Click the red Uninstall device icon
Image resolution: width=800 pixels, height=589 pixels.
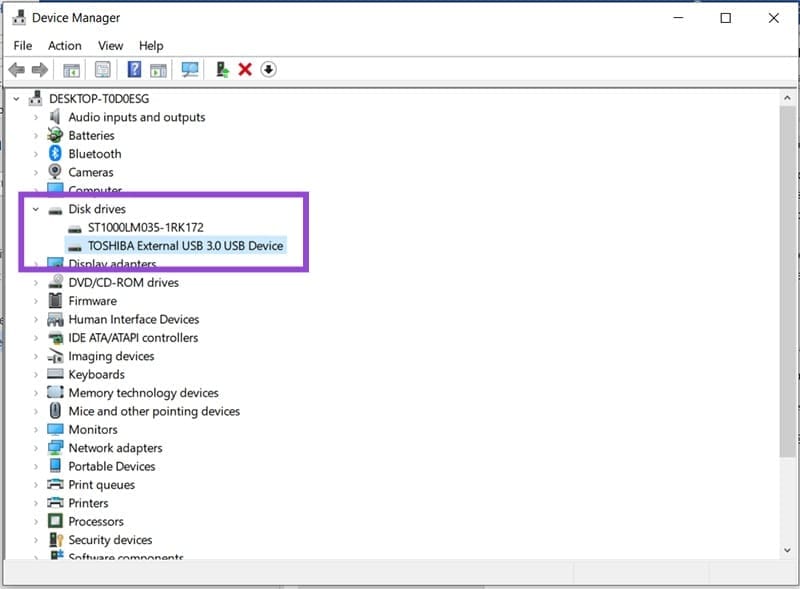247,69
